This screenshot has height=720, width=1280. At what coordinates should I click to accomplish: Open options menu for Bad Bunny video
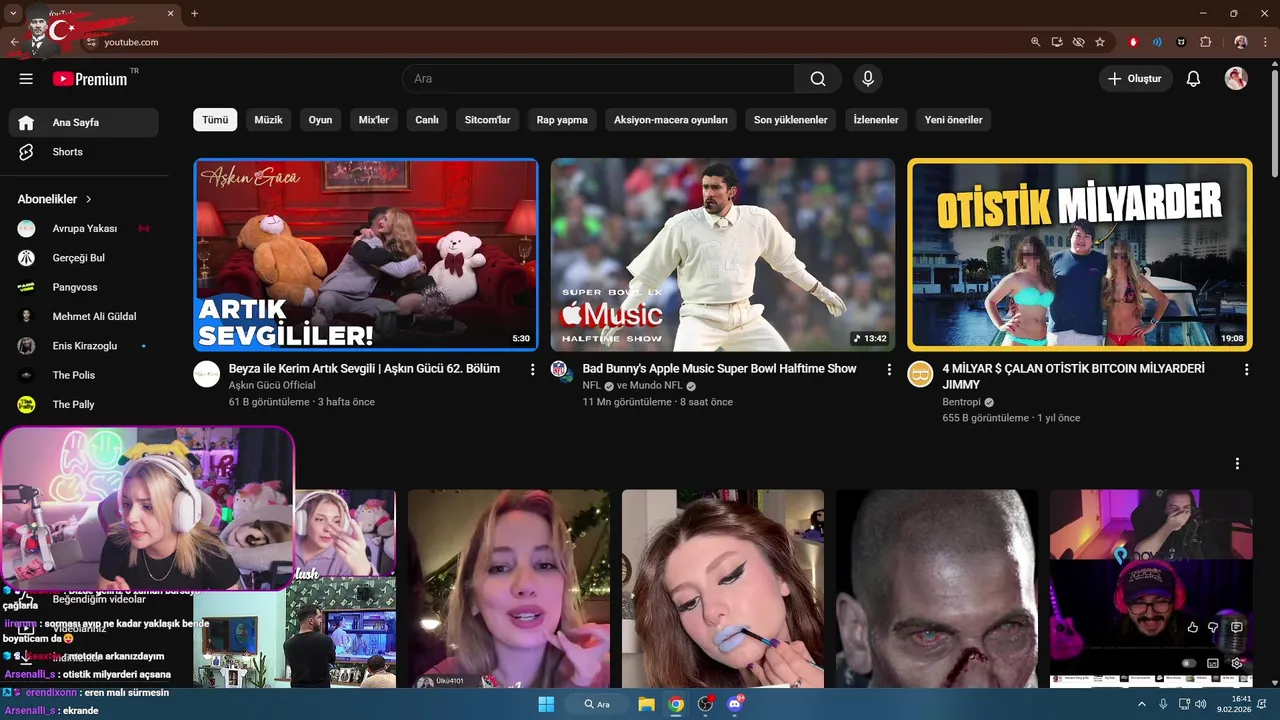(x=889, y=370)
